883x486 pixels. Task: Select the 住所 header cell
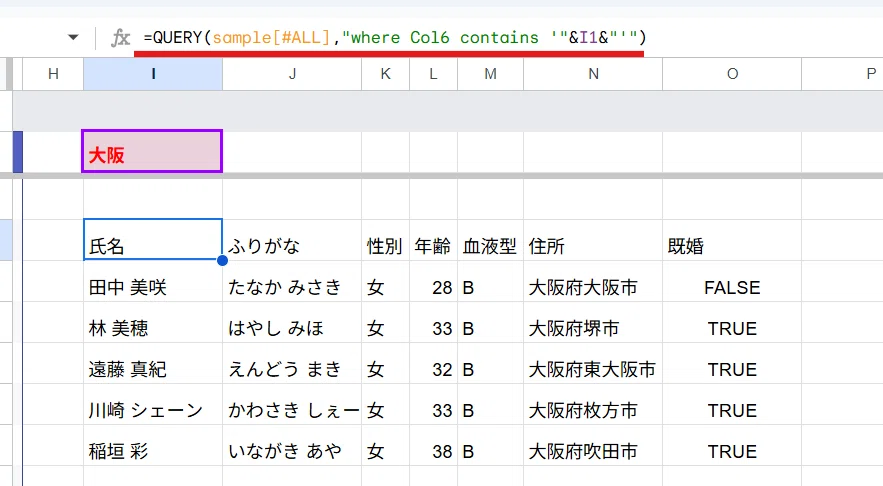pos(593,240)
